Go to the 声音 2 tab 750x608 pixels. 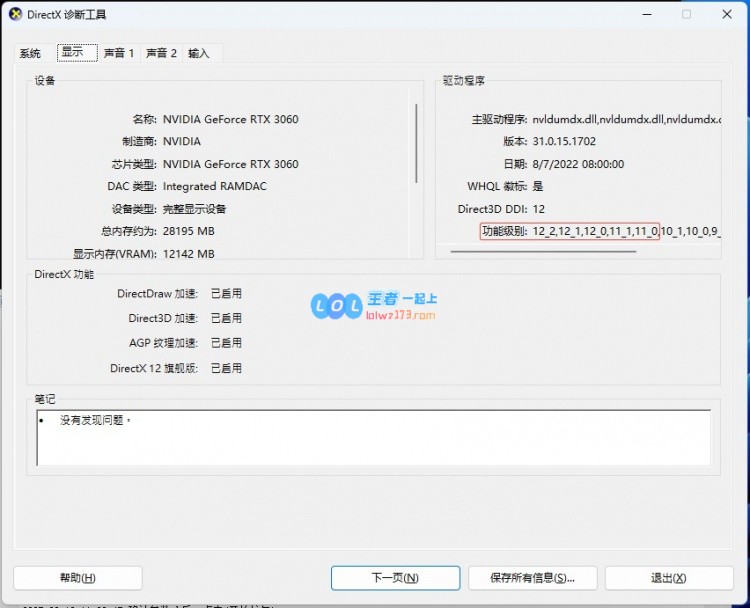(161, 53)
